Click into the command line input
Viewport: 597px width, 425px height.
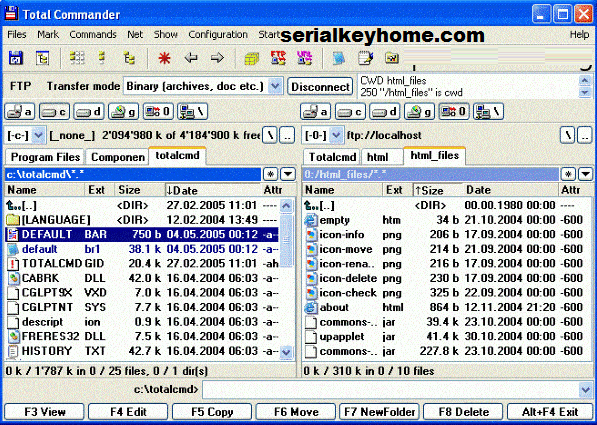coord(390,390)
